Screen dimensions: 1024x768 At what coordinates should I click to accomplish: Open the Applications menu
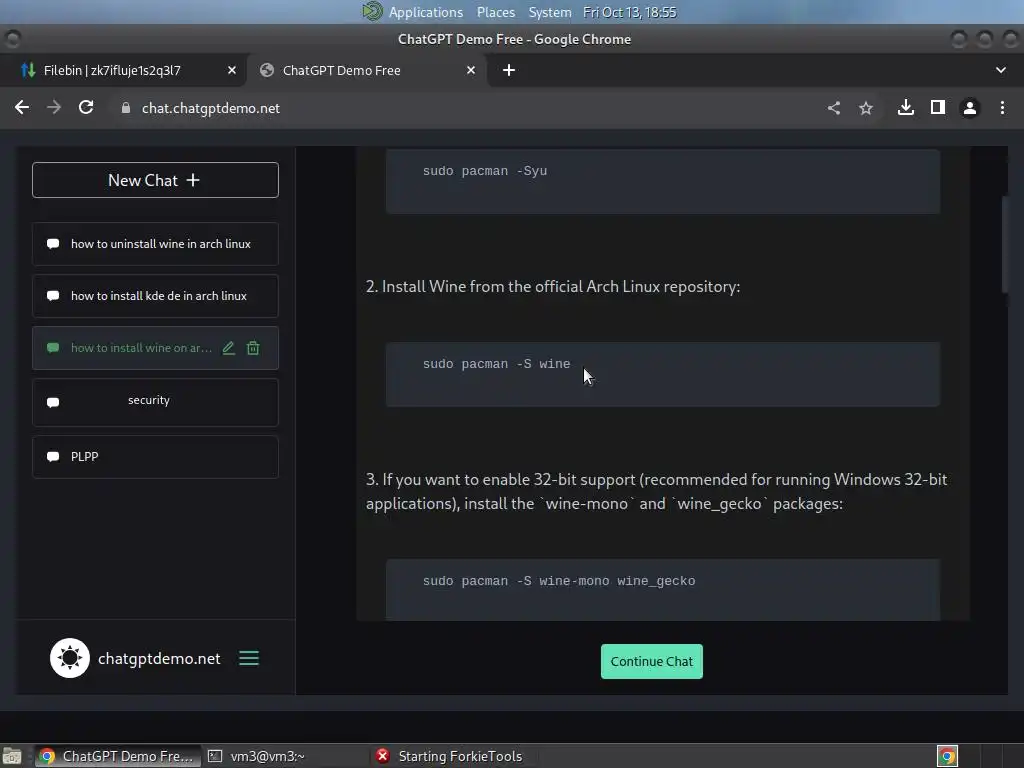426,12
